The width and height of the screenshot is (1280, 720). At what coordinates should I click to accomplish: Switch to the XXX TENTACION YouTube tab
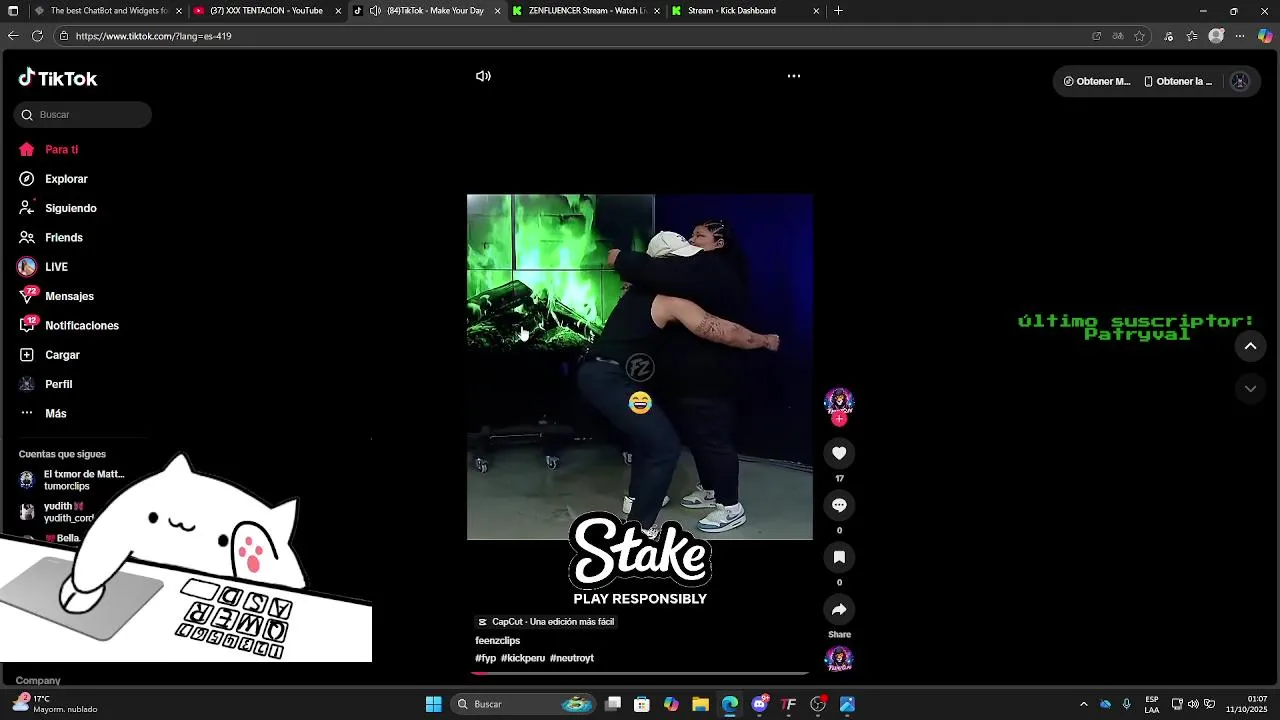click(x=266, y=11)
